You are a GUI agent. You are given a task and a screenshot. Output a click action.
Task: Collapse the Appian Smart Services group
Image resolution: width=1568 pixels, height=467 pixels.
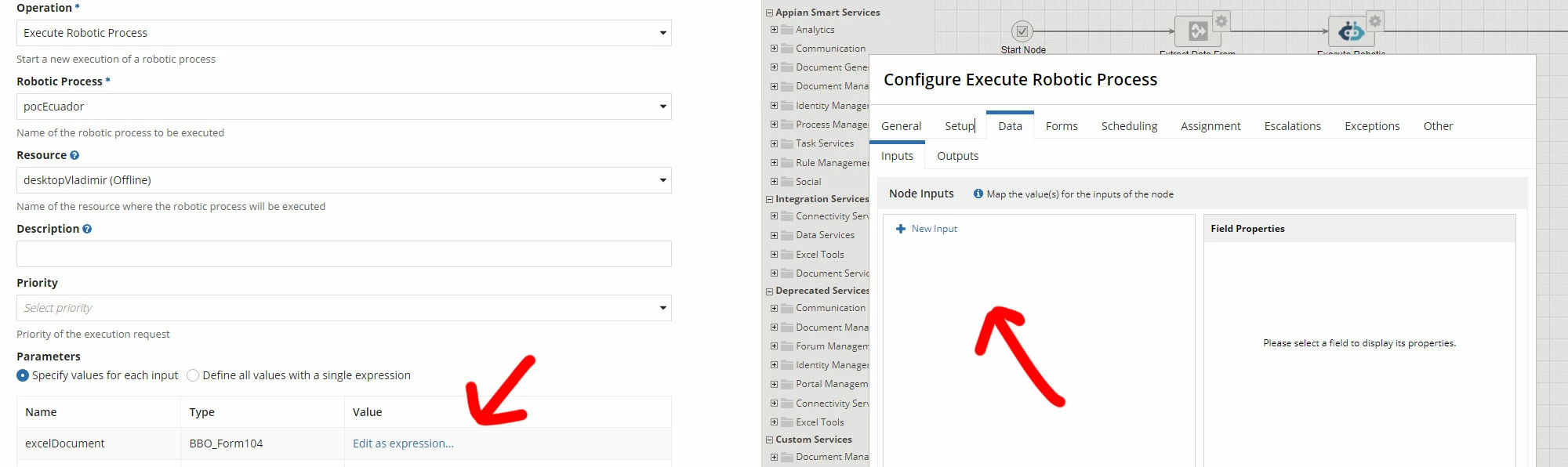[x=769, y=13]
